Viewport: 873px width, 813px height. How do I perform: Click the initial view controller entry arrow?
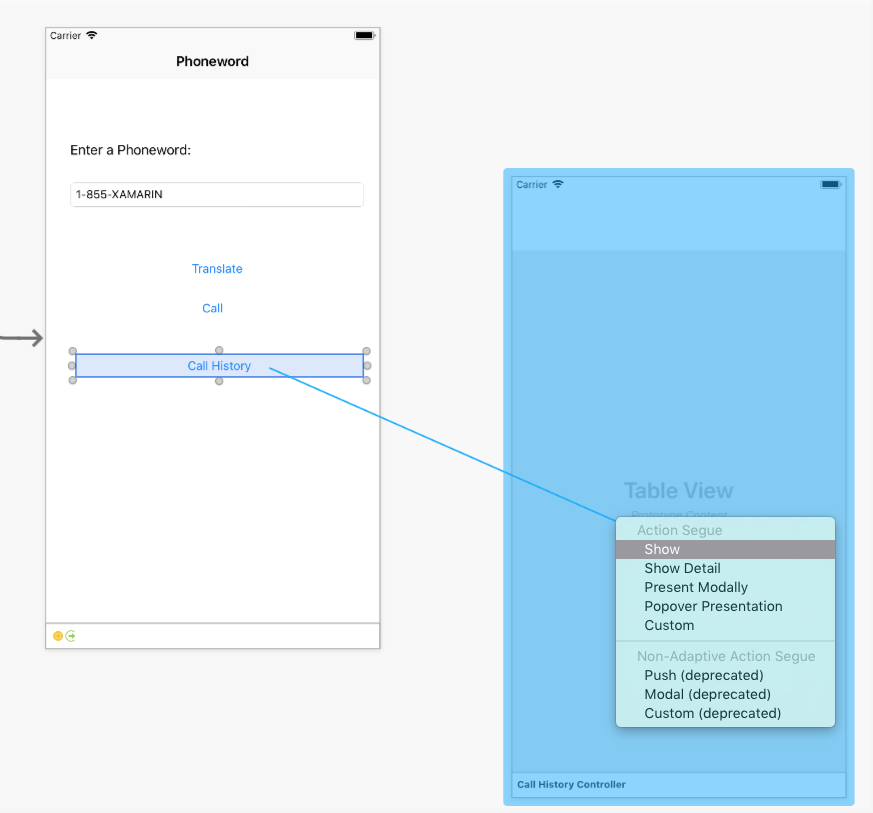[20, 338]
